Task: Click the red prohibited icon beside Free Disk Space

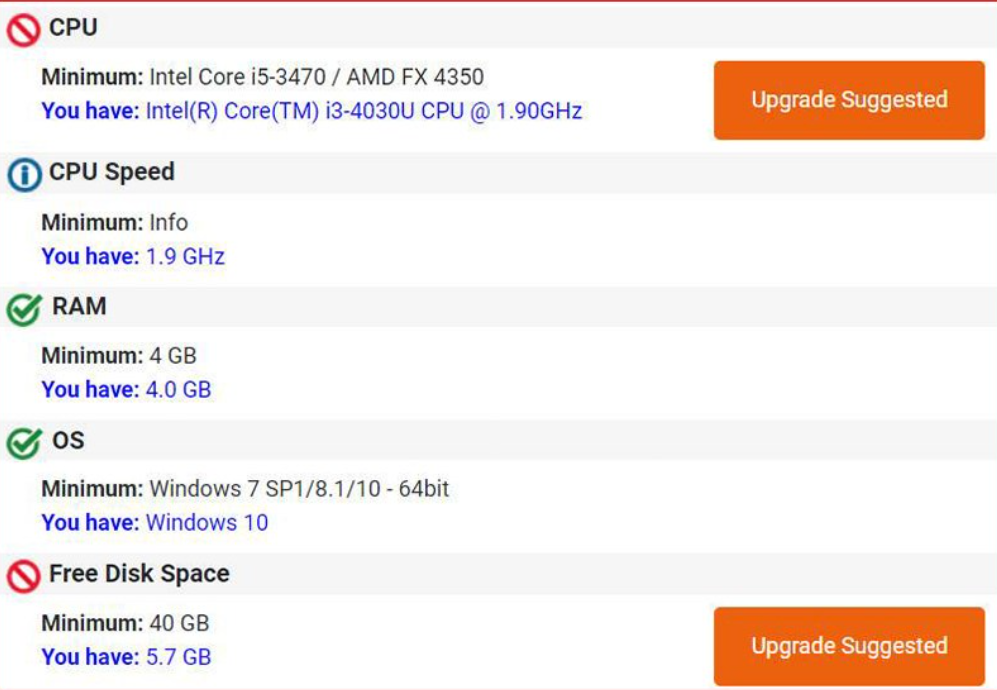Action: 24,576
